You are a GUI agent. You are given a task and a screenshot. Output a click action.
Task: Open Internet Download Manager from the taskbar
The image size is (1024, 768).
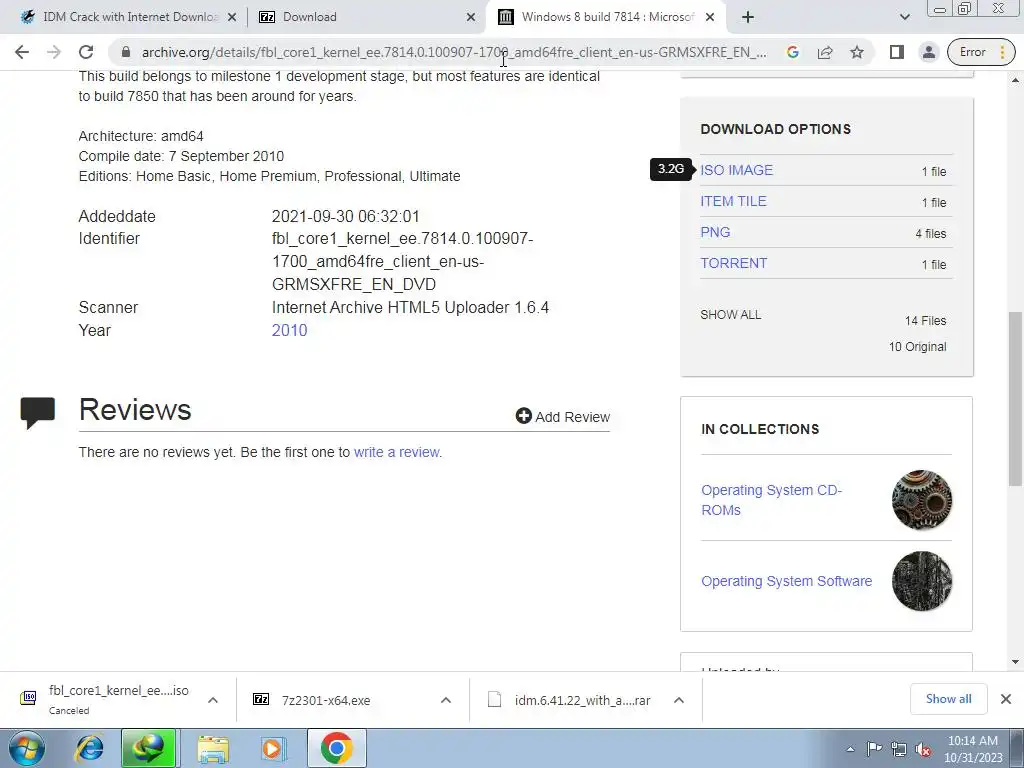point(148,748)
